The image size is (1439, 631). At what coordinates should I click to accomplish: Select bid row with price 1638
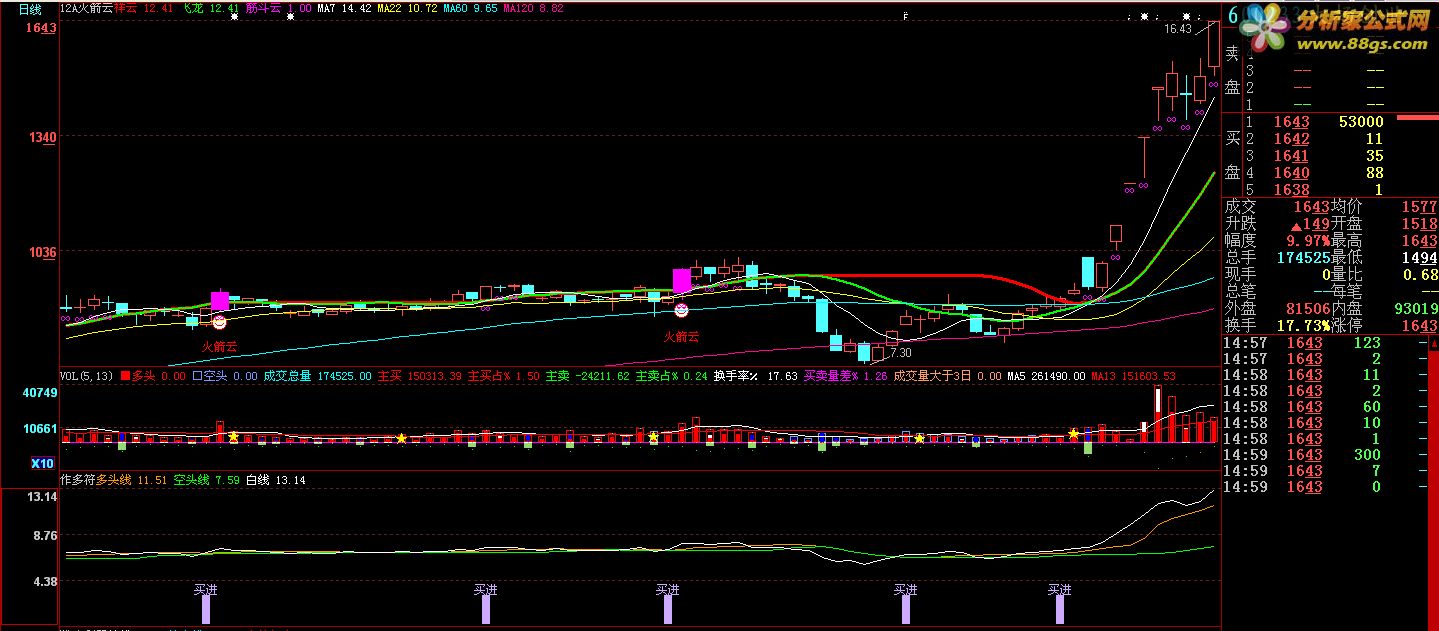pos(1315,190)
